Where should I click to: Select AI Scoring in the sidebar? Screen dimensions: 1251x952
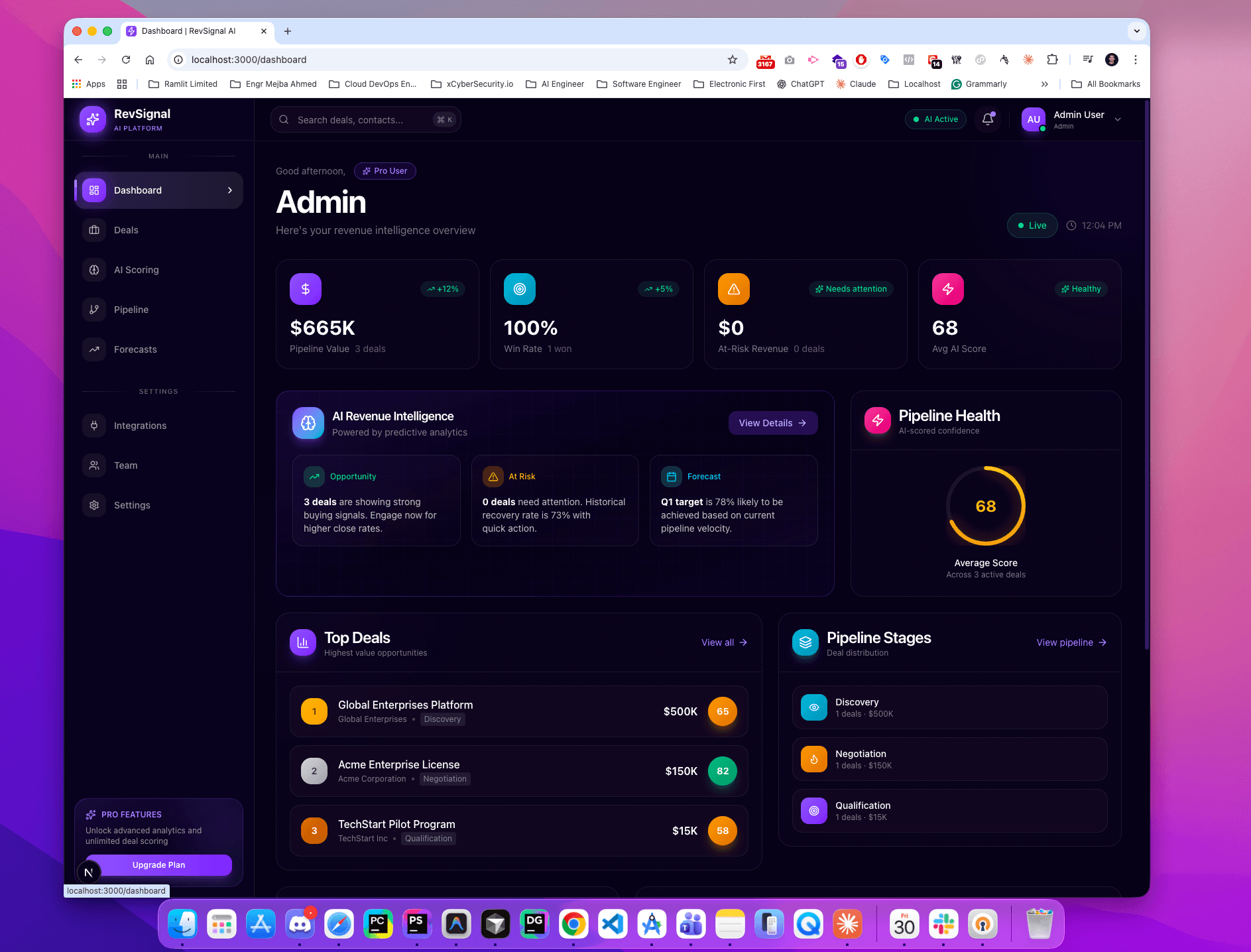pos(136,270)
